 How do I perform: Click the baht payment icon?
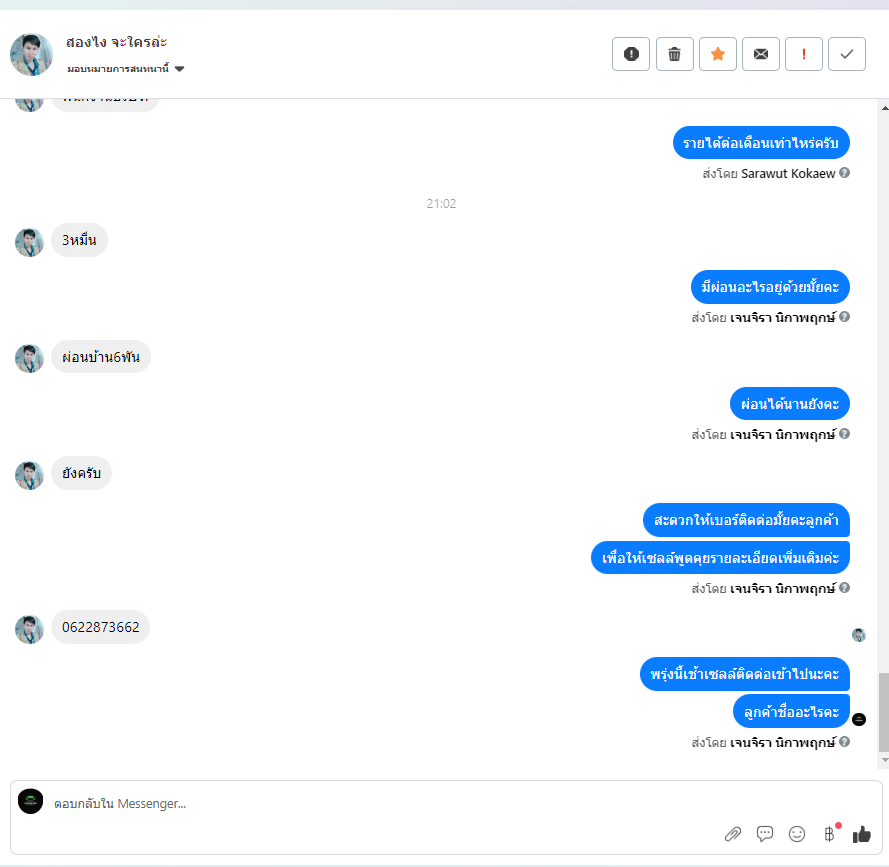829,834
